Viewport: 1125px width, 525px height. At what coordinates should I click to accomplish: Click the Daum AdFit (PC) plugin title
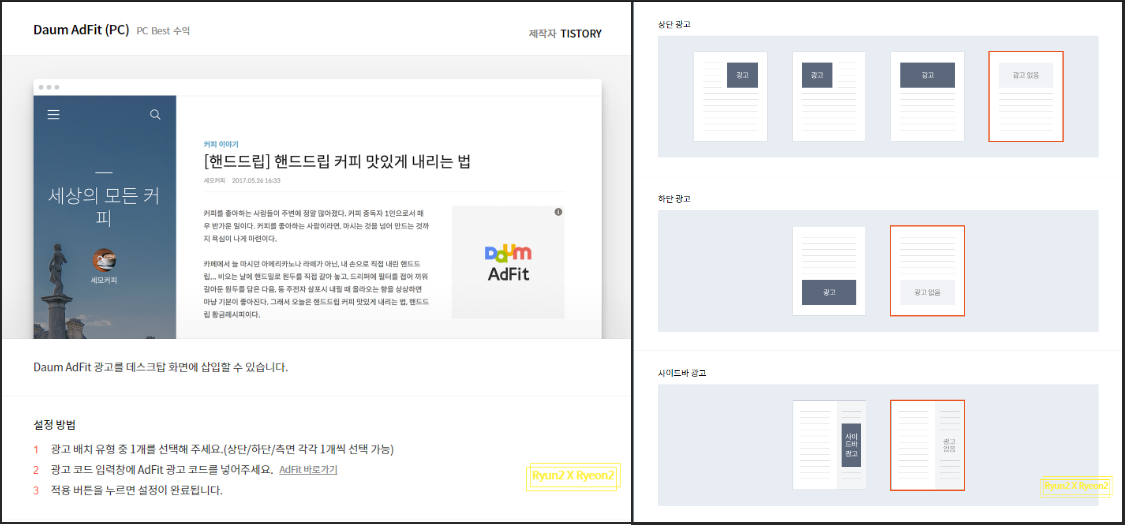pyautogui.click(x=81, y=30)
